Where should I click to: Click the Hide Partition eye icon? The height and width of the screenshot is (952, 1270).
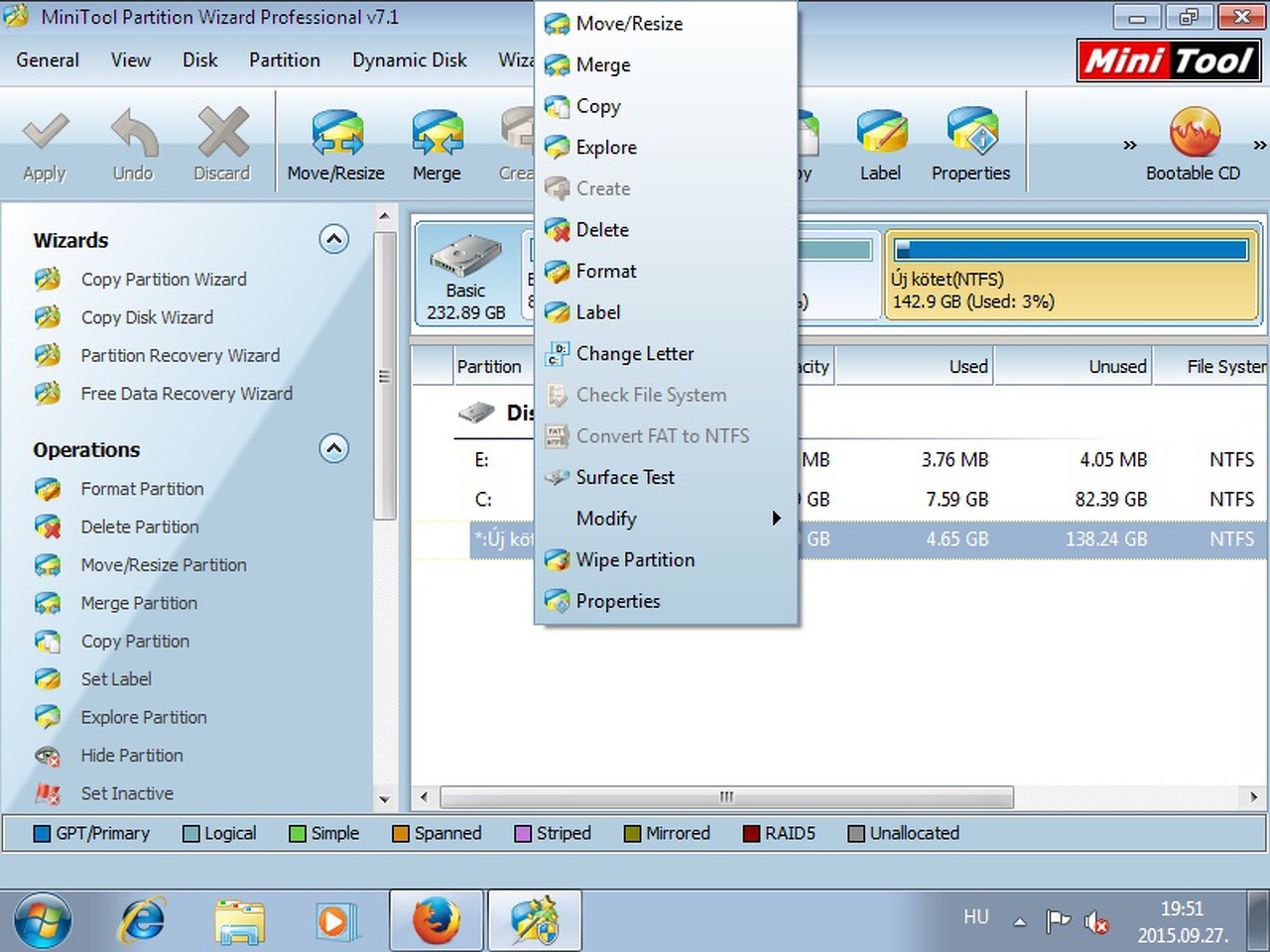tap(48, 756)
